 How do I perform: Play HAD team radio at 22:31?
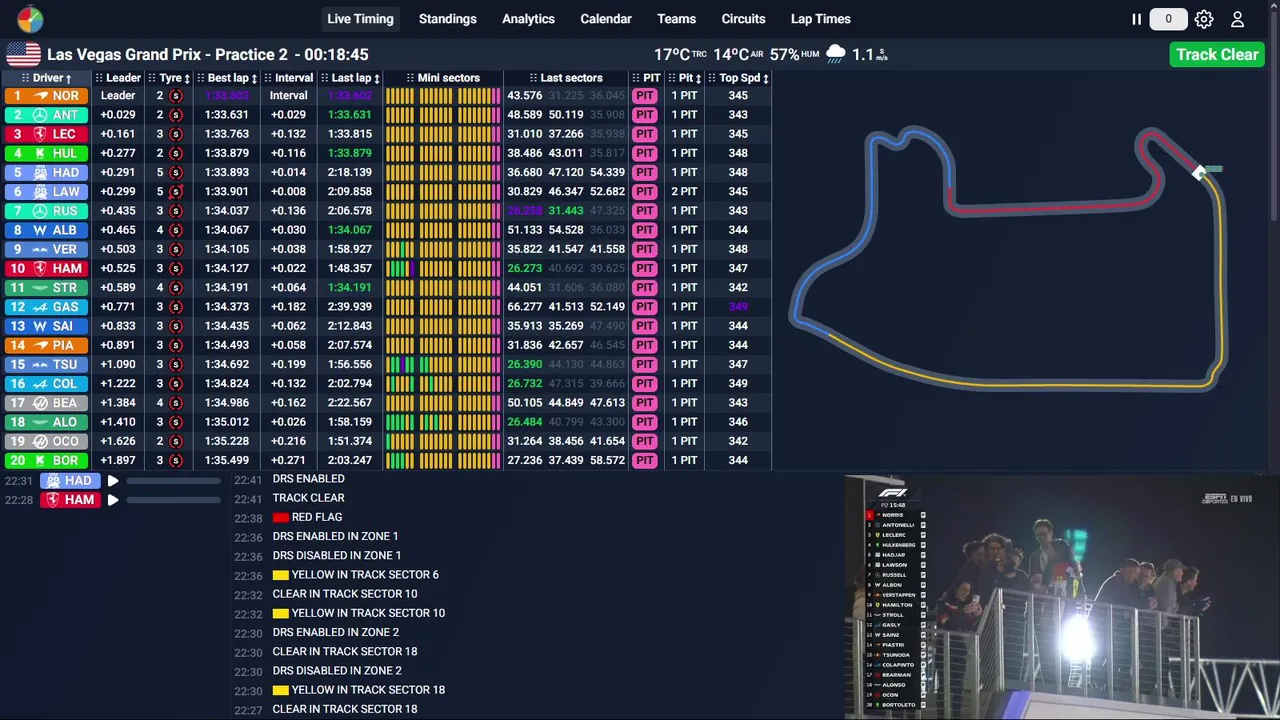(113, 481)
